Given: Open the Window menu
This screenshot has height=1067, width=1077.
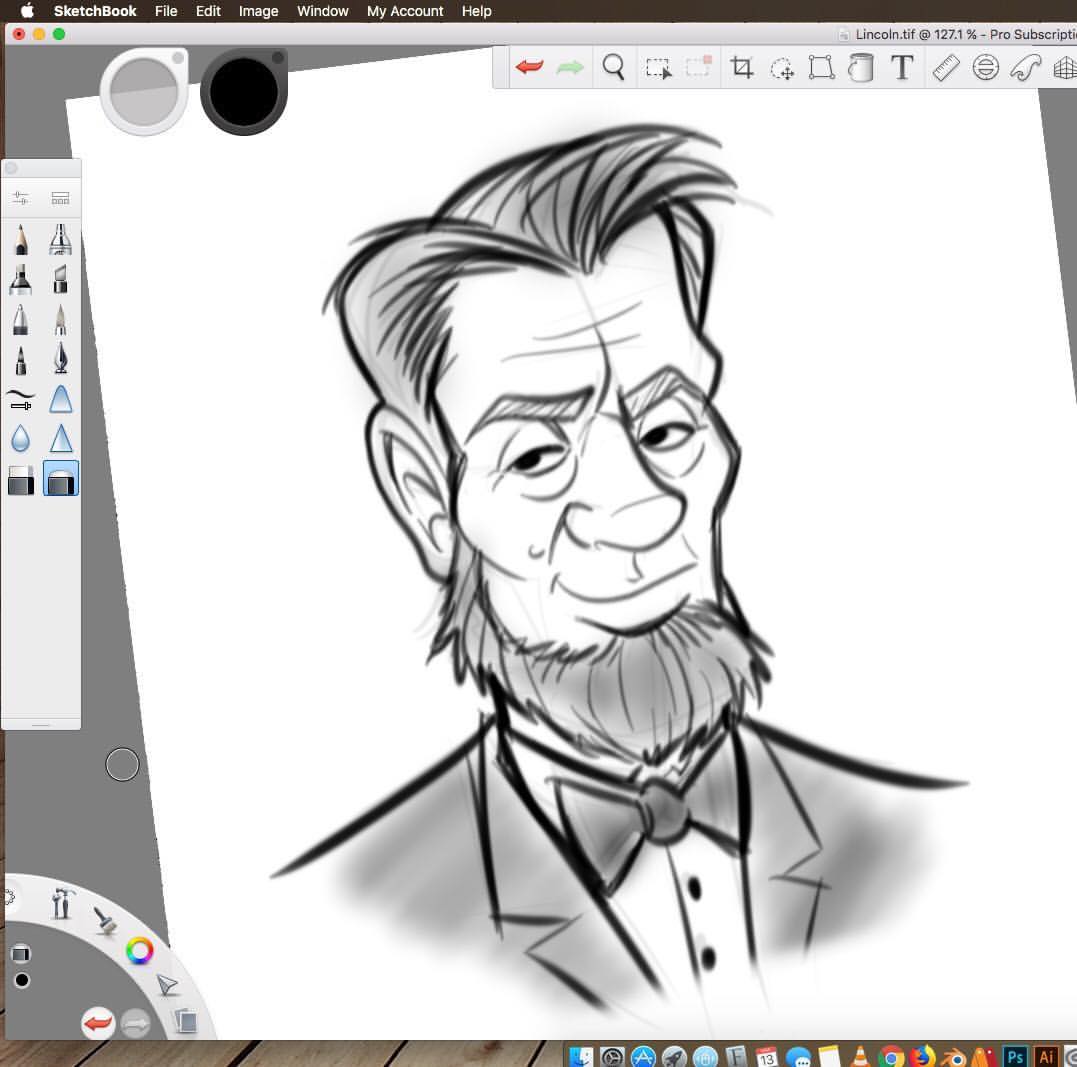Looking at the screenshot, I should point(323,11).
